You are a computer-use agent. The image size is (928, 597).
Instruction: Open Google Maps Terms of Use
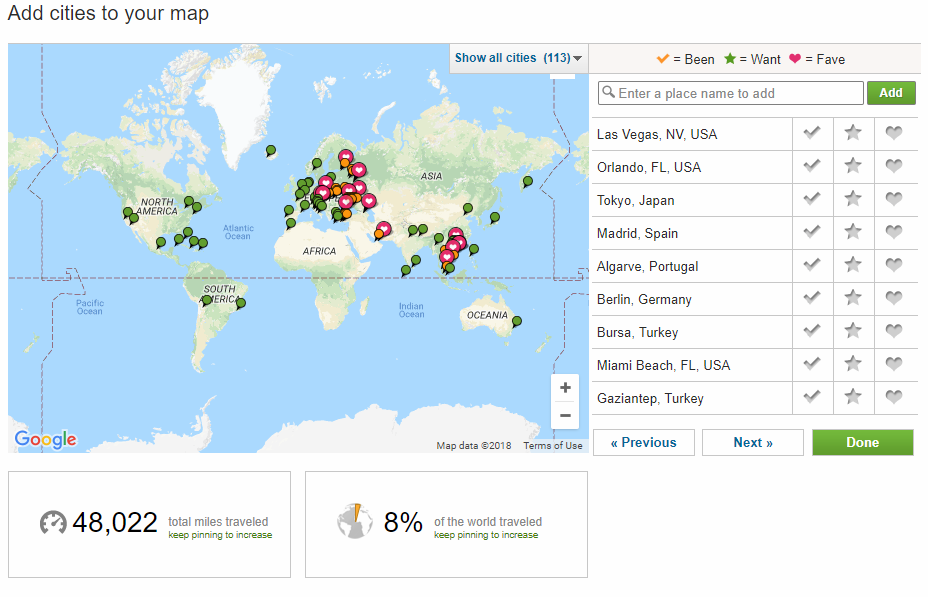pos(553,446)
